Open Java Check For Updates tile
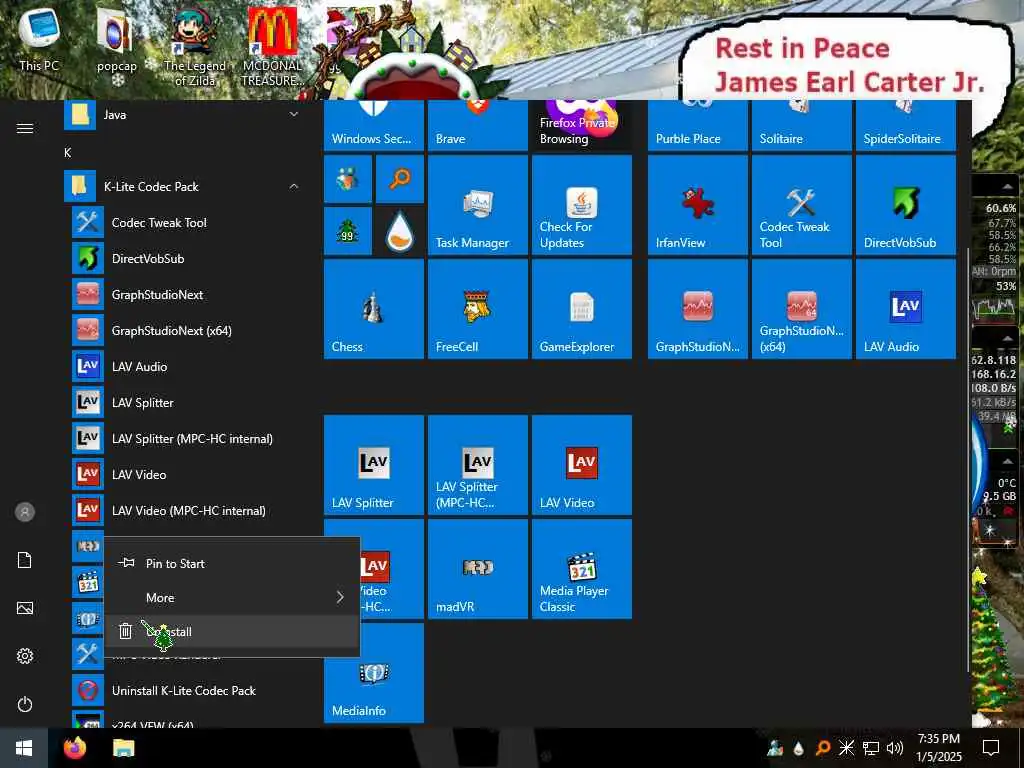This screenshot has width=1024, height=768. coord(581,204)
